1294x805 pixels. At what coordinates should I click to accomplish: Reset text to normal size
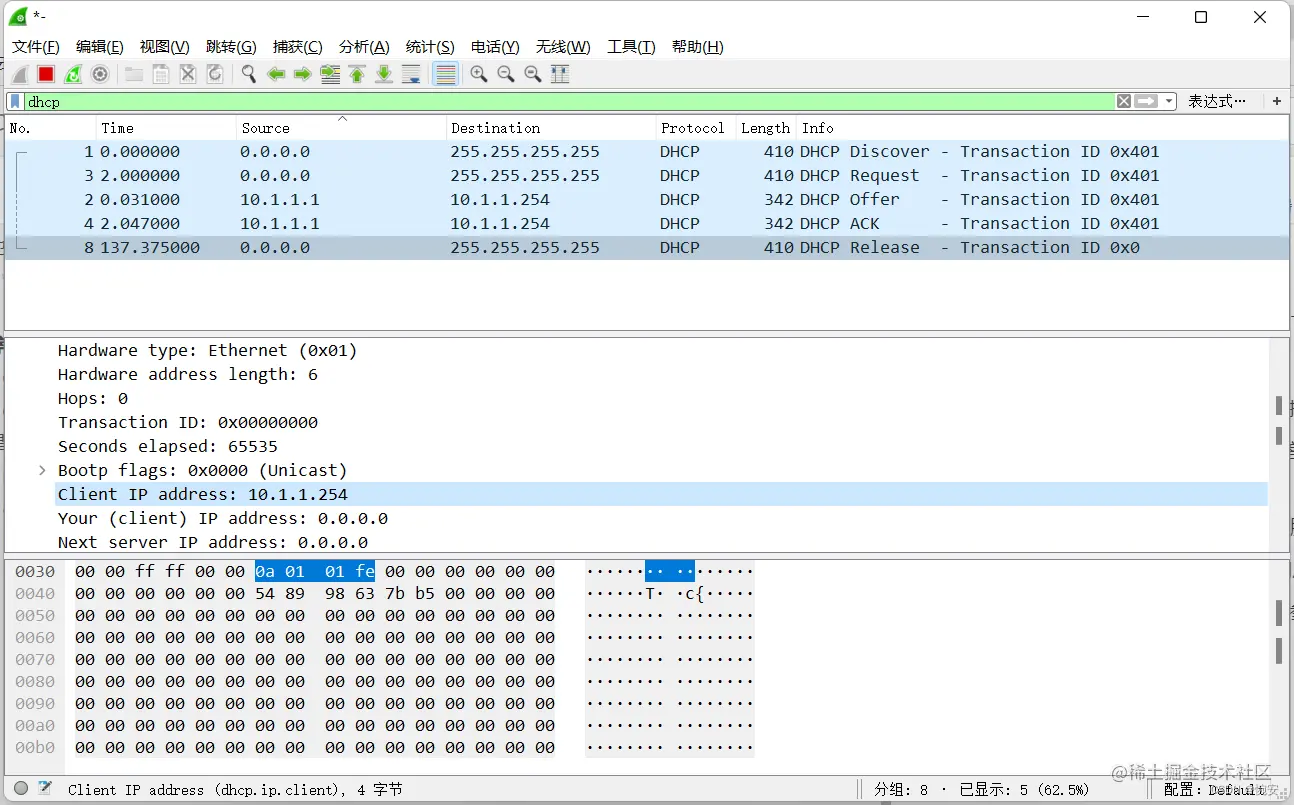click(533, 74)
